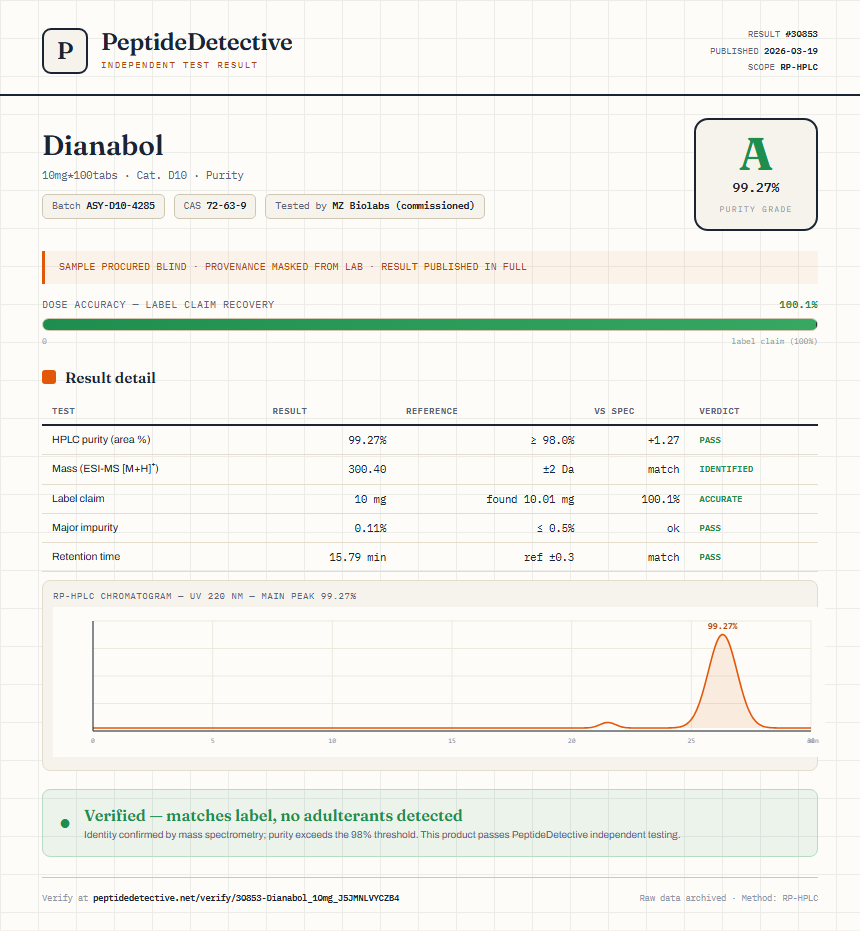Click the VERDICT column header
This screenshot has height=931, width=860.
click(x=719, y=411)
